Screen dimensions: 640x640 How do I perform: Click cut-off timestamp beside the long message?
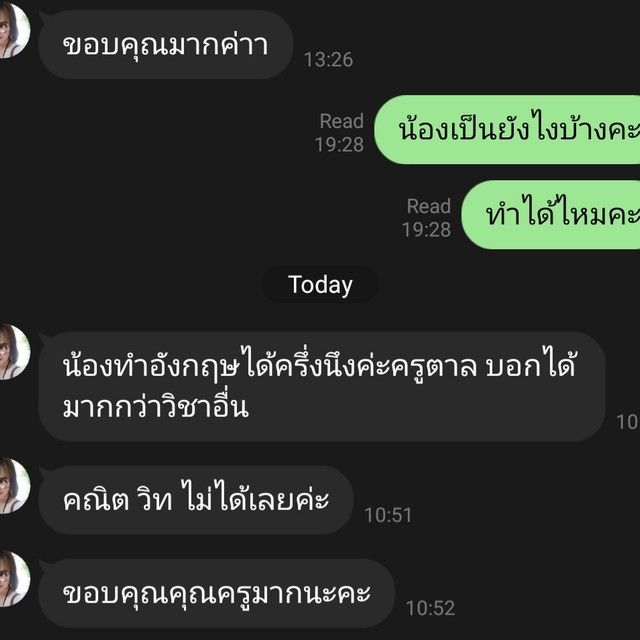point(628,422)
